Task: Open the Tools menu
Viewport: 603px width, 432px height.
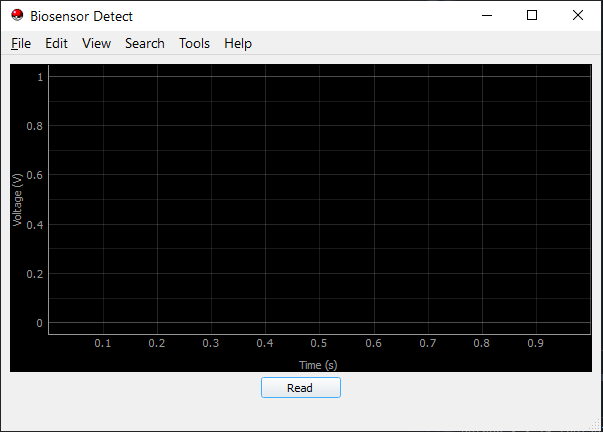Action: coord(194,43)
